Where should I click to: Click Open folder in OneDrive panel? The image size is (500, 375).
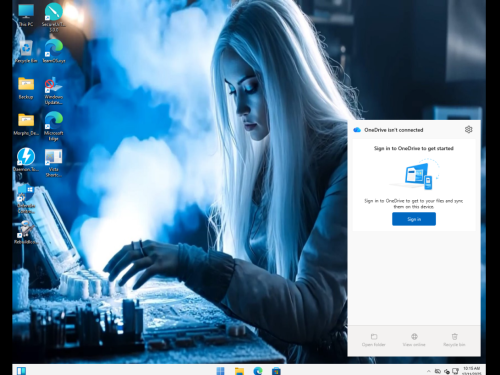pyautogui.click(x=374, y=340)
